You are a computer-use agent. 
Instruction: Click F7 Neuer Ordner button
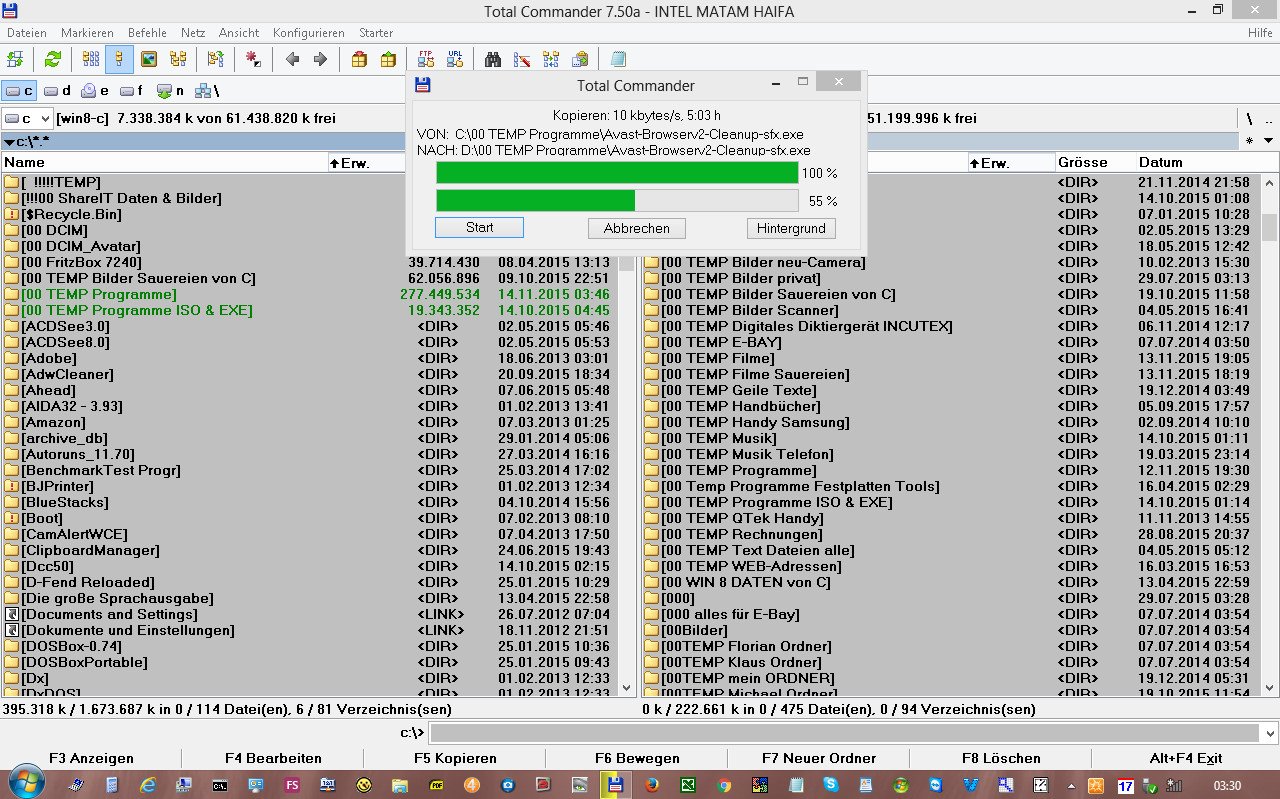coord(819,758)
